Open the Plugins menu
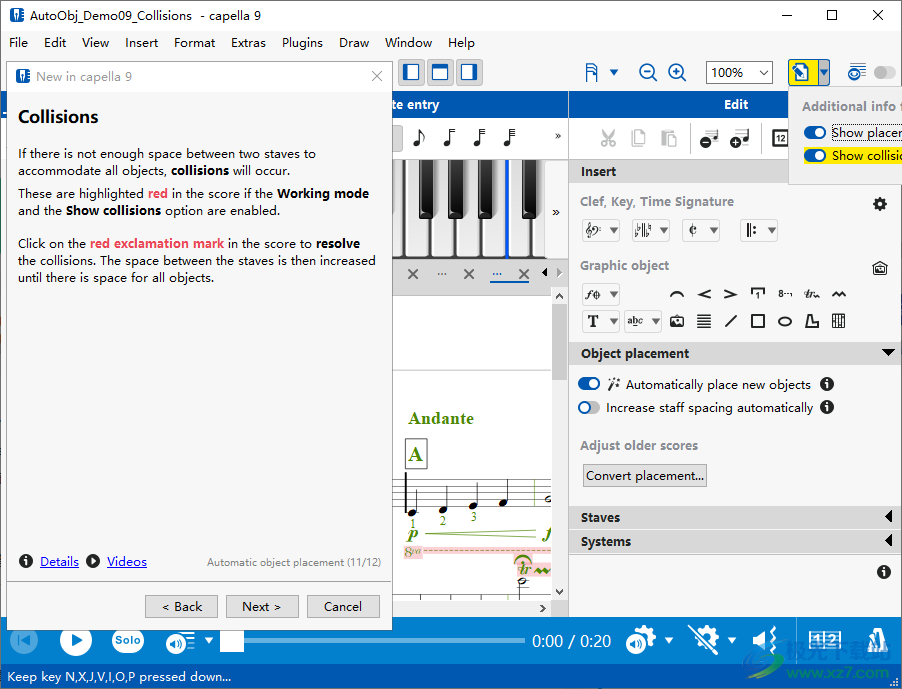 [x=302, y=43]
